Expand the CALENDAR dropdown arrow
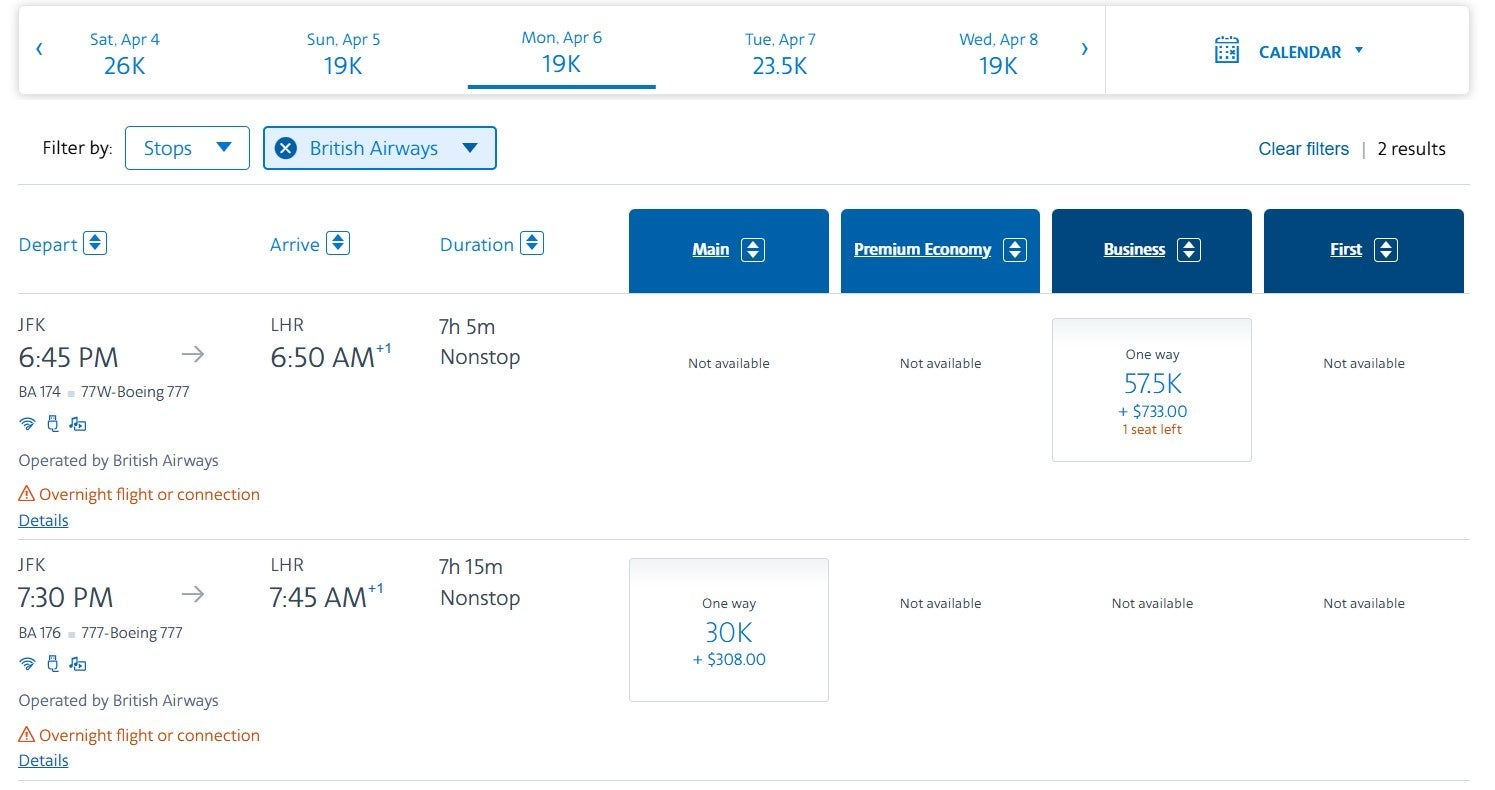The height and width of the screenshot is (790, 1495). 1358,50
